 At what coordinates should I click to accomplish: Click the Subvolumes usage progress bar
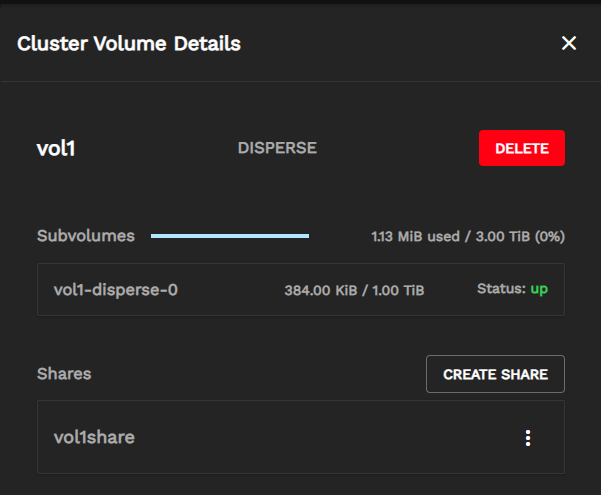[230, 236]
